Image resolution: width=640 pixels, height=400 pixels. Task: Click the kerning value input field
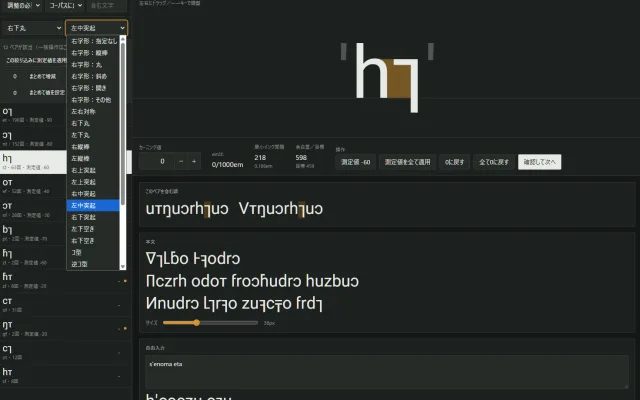coord(157,162)
